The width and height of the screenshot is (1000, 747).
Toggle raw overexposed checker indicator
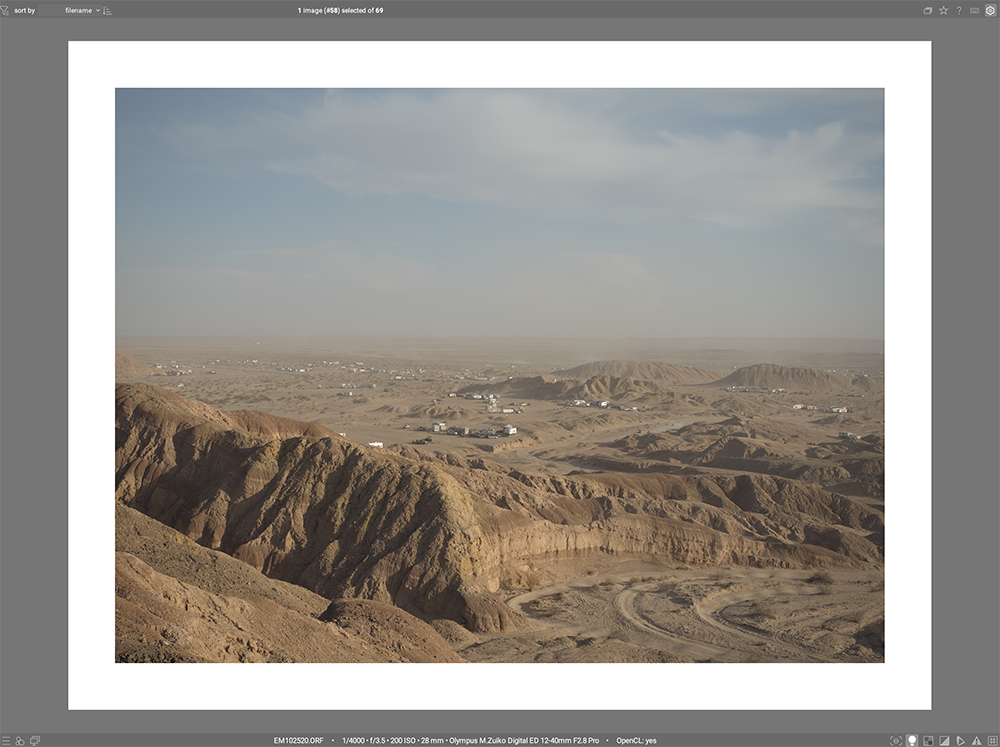(928, 741)
